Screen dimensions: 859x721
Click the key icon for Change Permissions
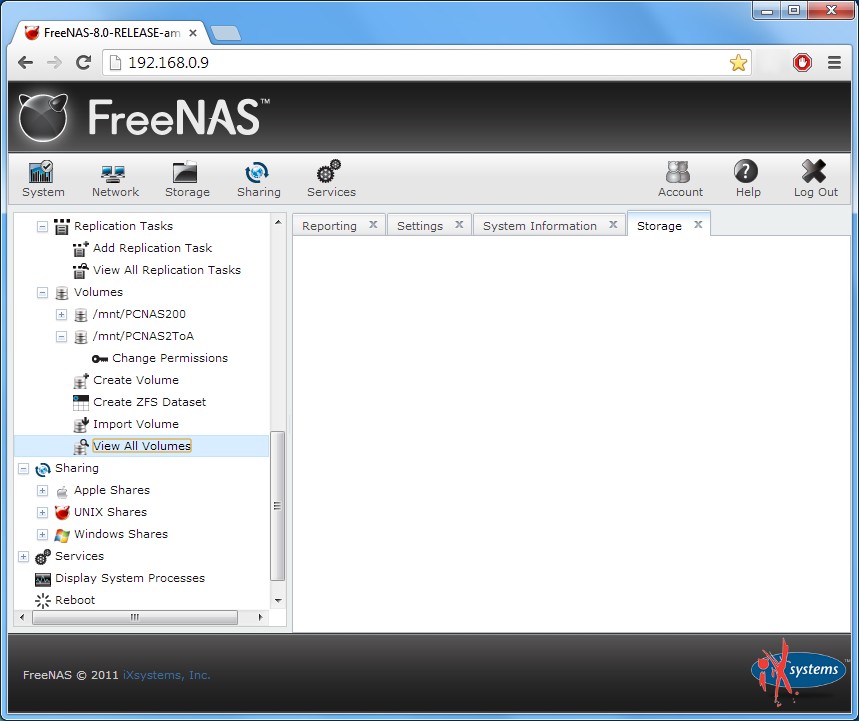(x=100, y=359)
